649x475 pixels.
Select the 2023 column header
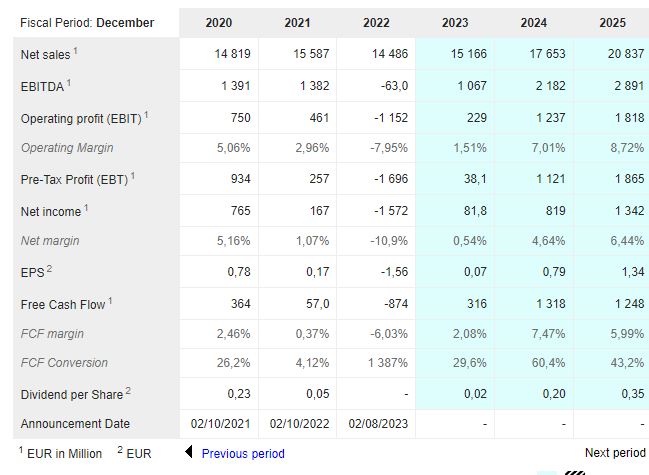tap(455, 22)
